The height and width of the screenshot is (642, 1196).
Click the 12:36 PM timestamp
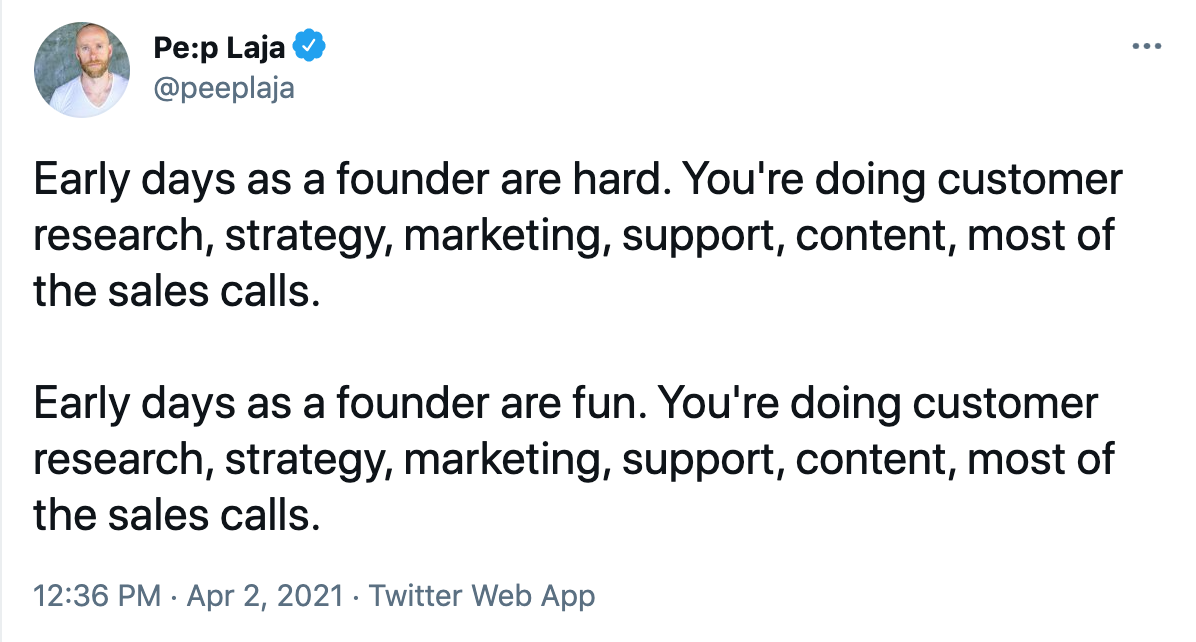pyautogui.click(x=96, y=596)
